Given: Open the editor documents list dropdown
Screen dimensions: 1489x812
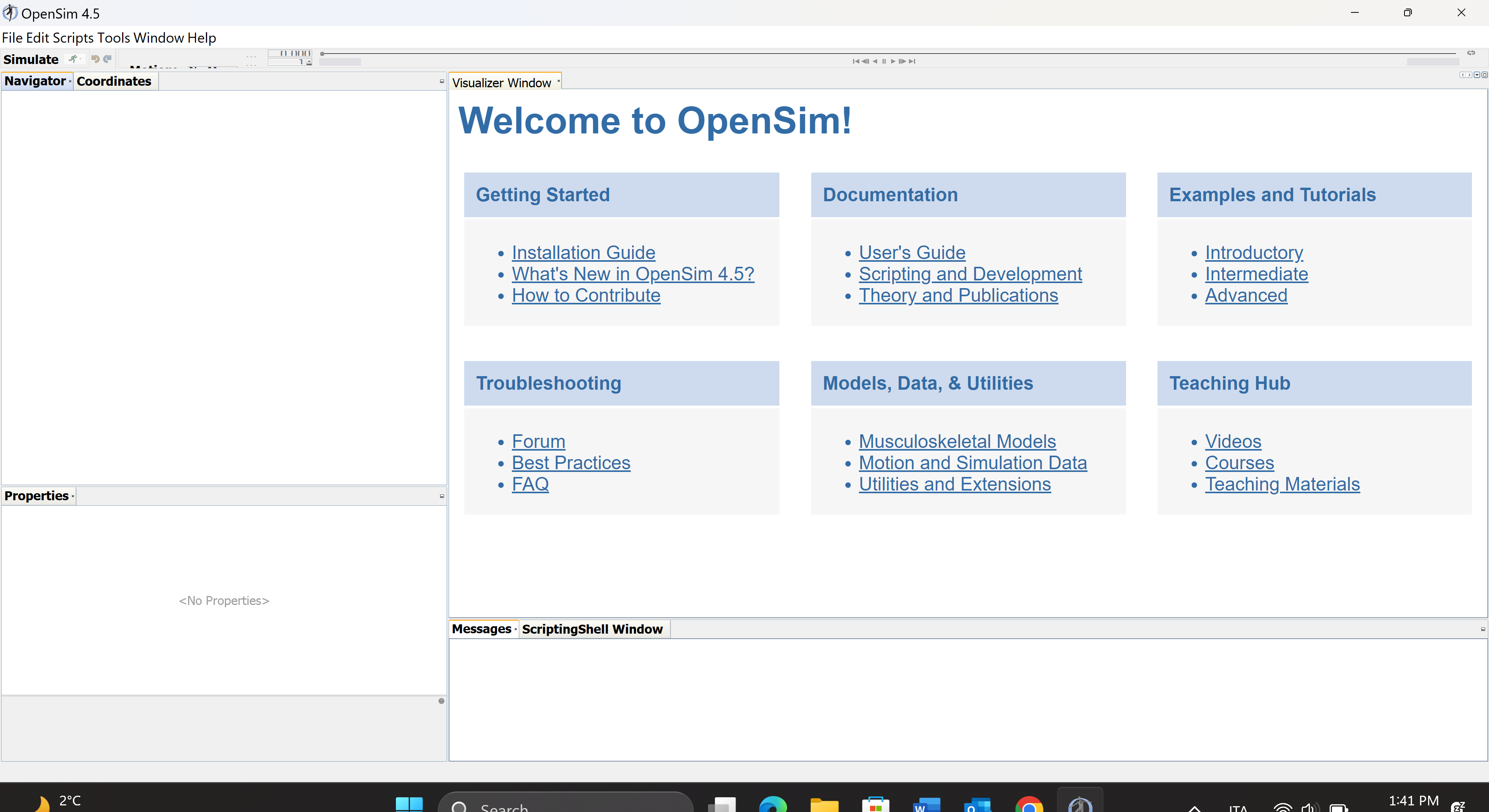Looking at the screenshot, I should 1477,75.
